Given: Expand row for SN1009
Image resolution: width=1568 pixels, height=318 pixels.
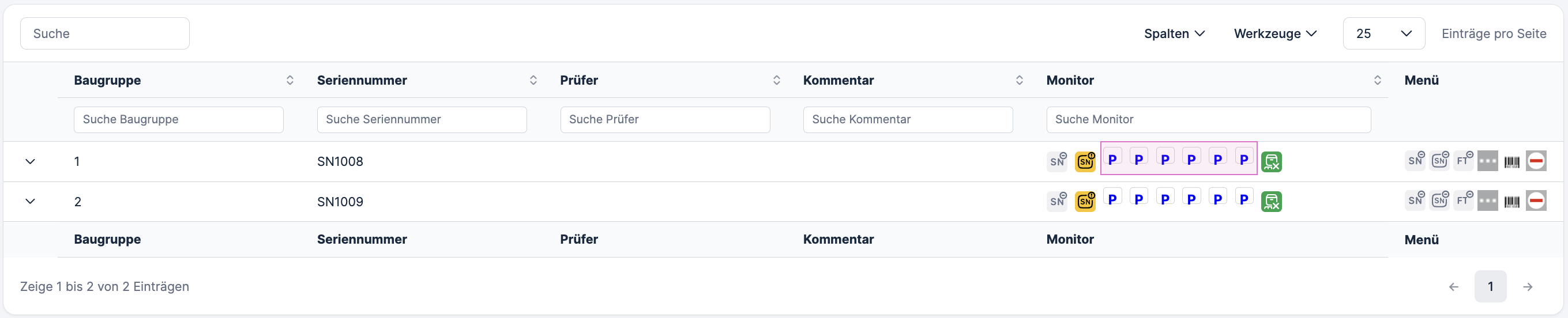Looking at the screenshot, I should [30, 201].
